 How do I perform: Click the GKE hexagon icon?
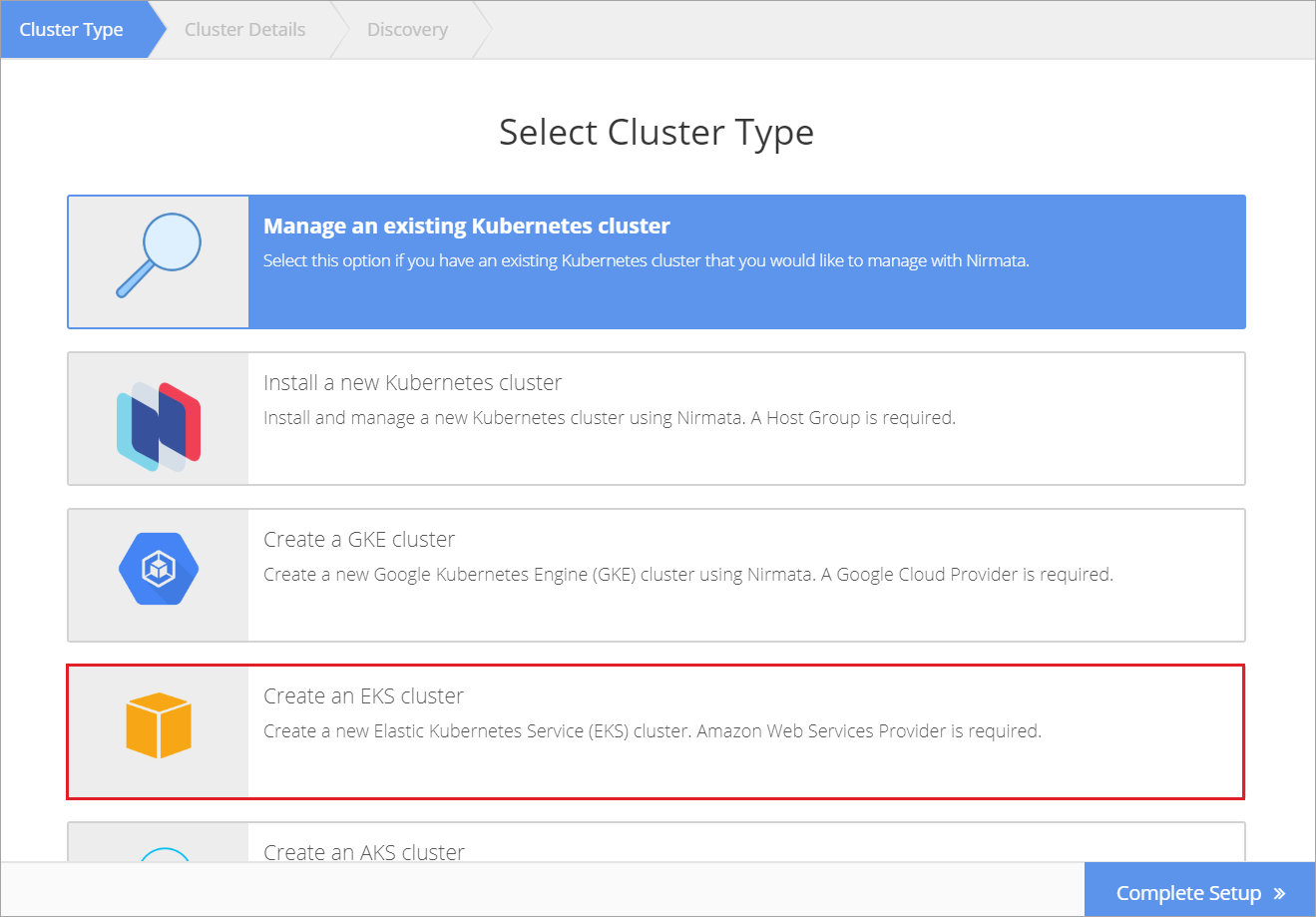[159, 569]
